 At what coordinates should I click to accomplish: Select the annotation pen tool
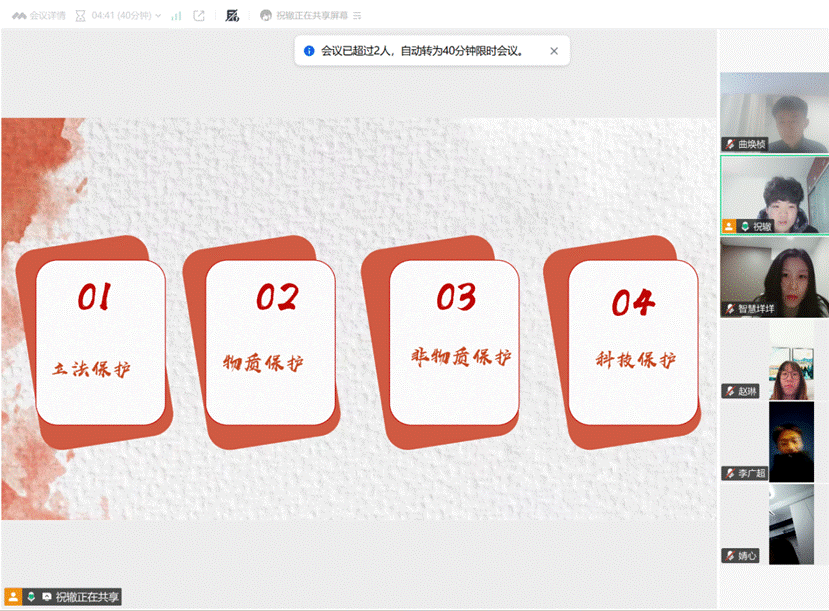[230, 16]
